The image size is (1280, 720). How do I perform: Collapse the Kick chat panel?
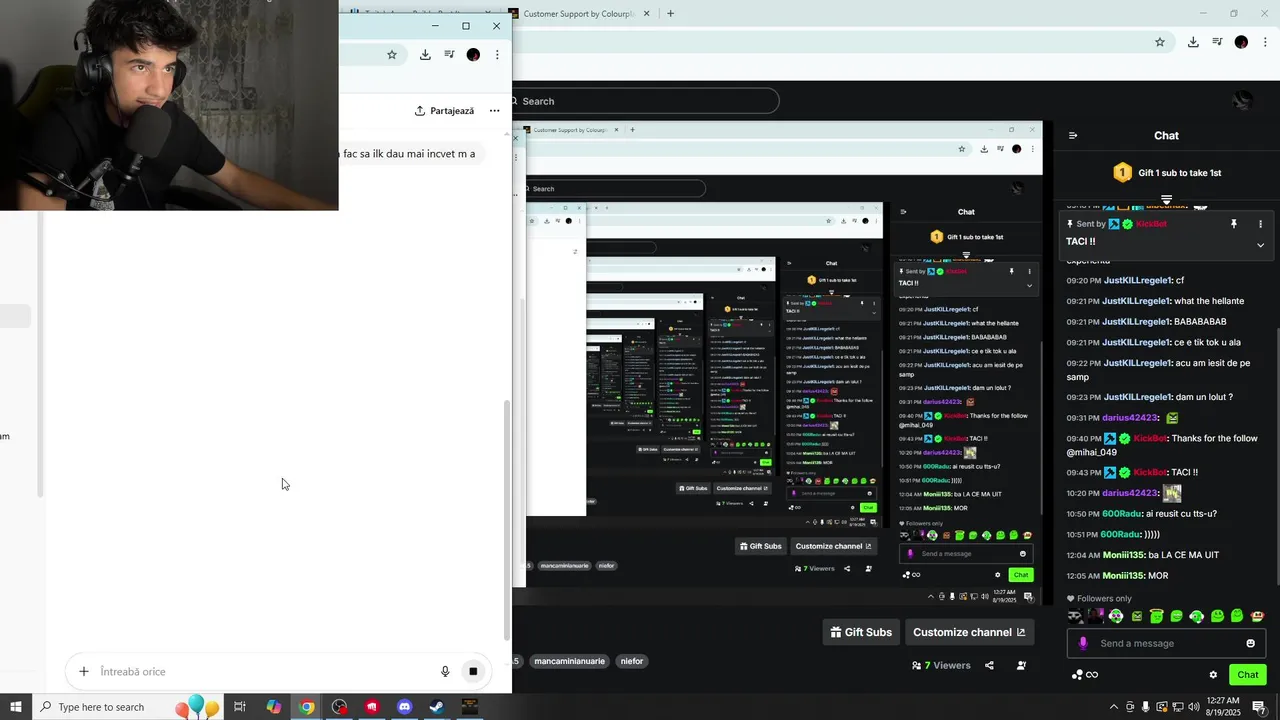tap(1073, 136)
